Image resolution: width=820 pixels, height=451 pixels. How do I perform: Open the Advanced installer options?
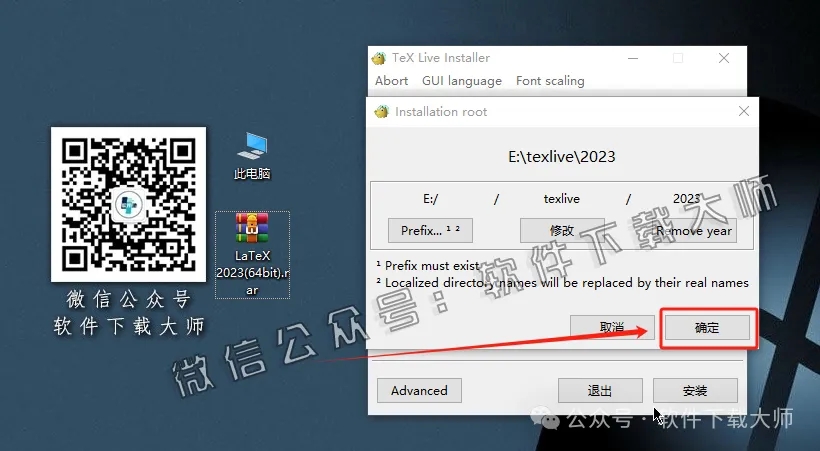[x=419, y=390]
